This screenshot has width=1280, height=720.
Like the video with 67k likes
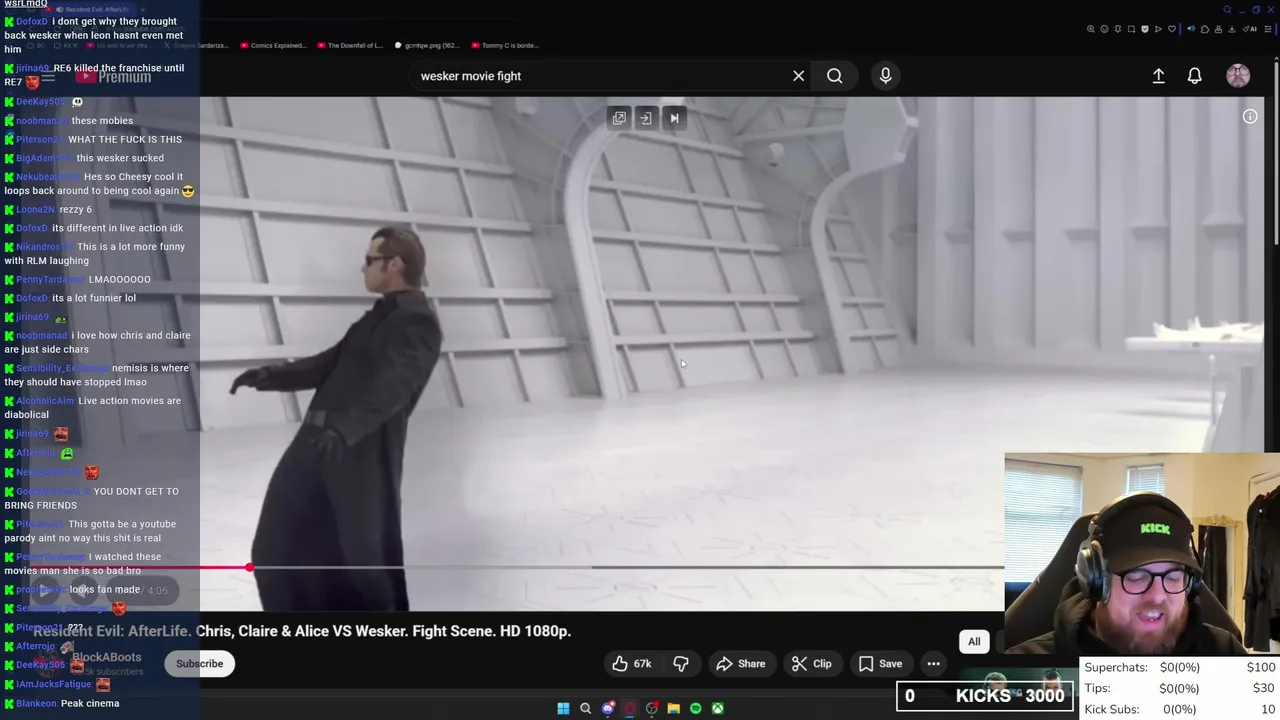pos(632,664)
